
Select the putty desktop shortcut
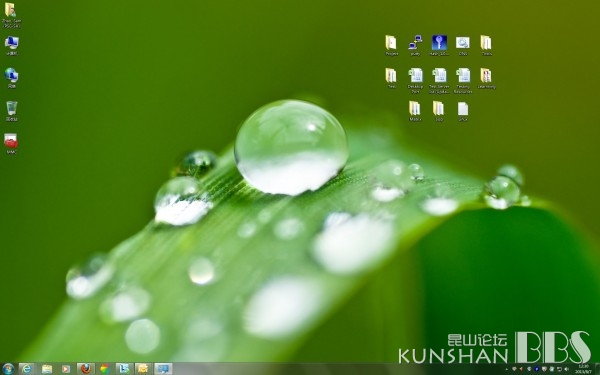(x=415, y=45)
